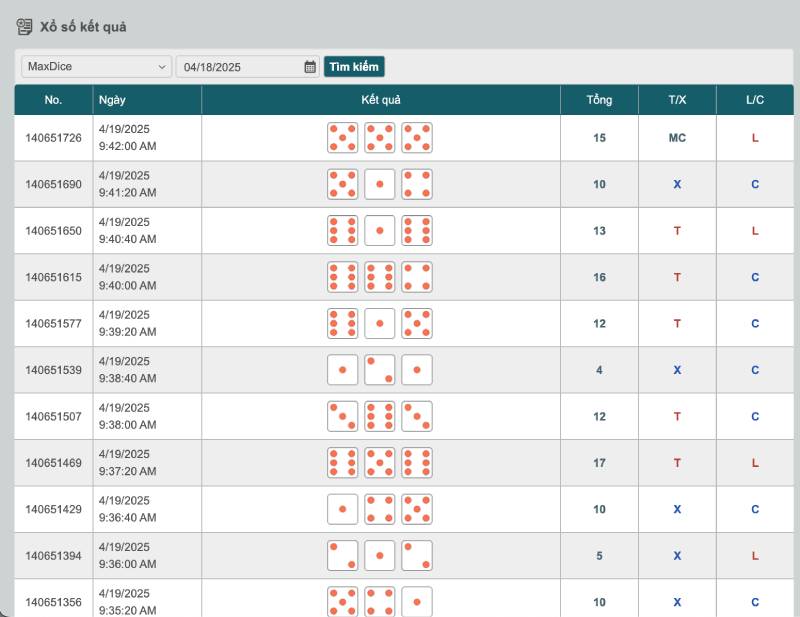Screen dimensions: 800x617
Task: Select the Tổng column header
Action: click(x=600, y=100)
